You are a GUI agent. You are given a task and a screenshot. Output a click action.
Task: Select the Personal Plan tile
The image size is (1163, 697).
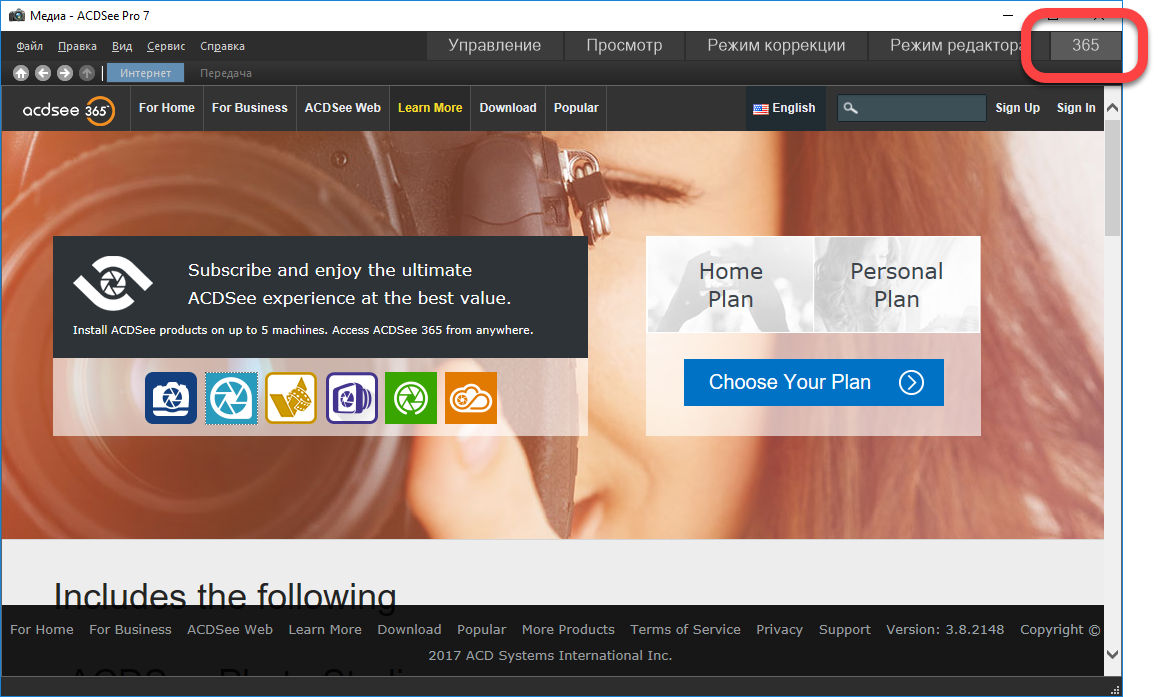pos(896,285)
